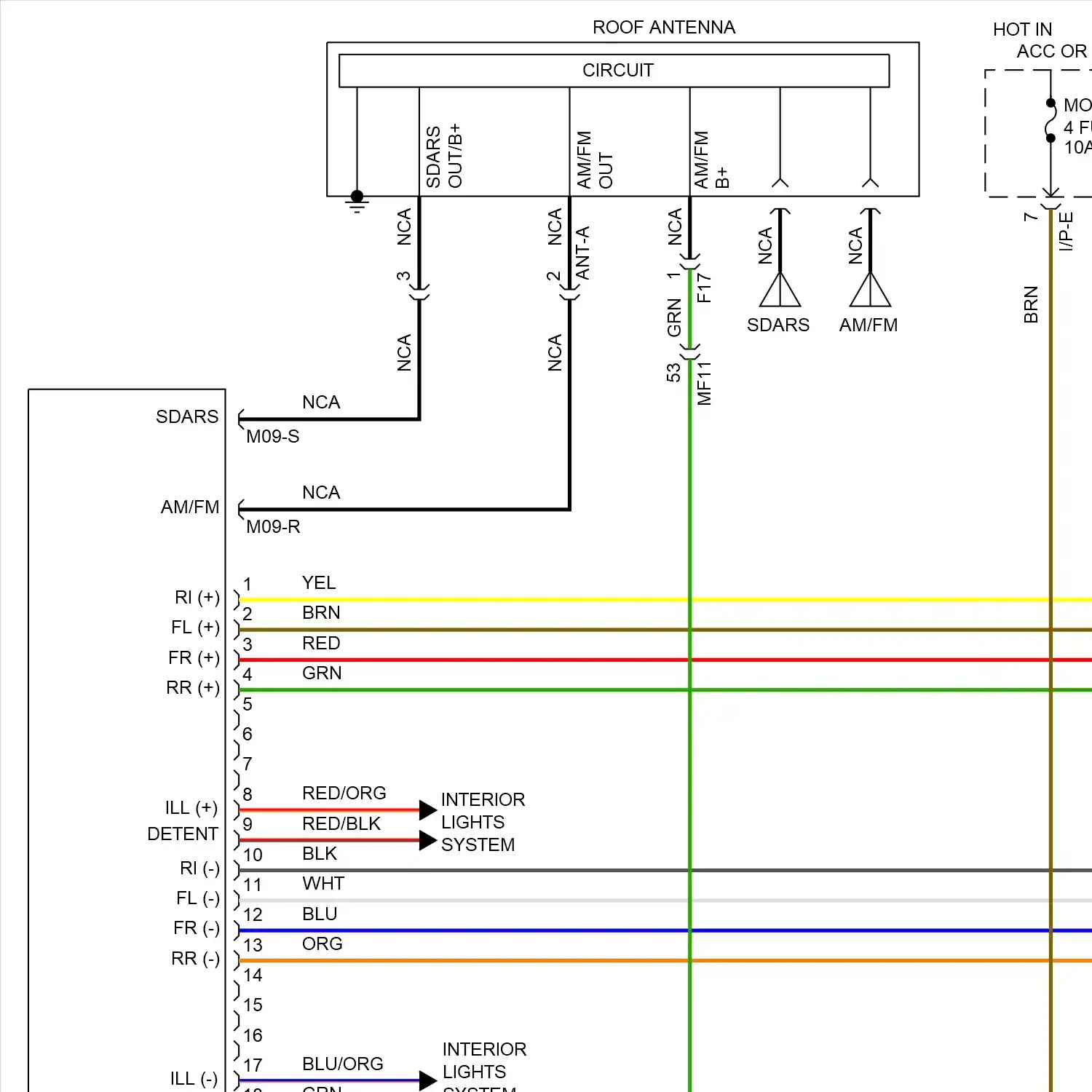Click the AM/FM label under the antenna triangle
The height and width of the screenshot is (1092, 1092).
[x=869, y=325]
